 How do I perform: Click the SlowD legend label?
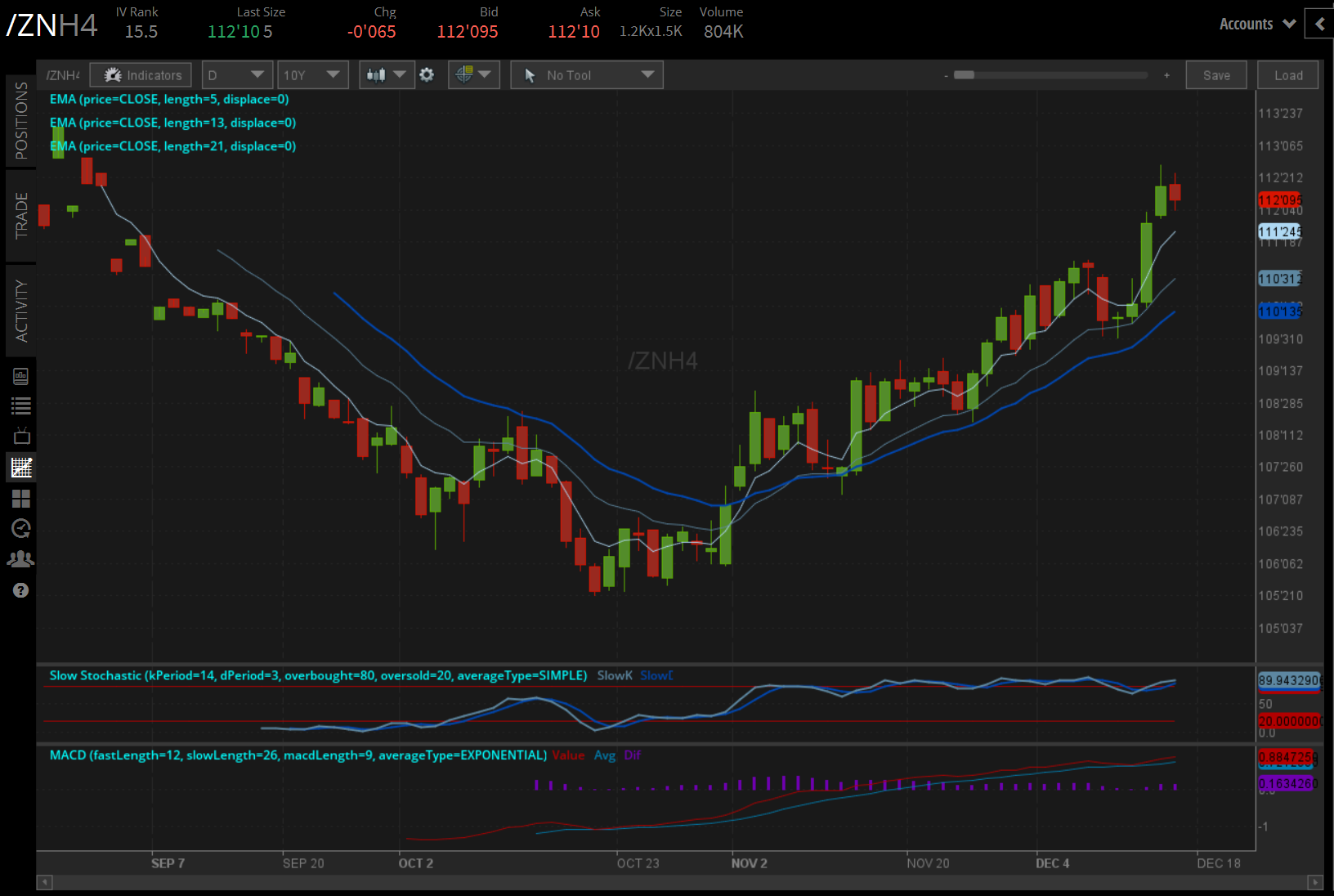[657, 675]
